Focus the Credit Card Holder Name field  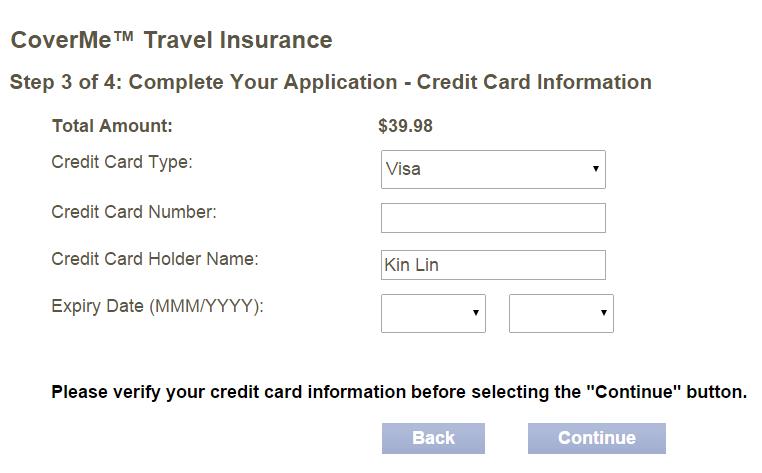[x=493, y=265]
